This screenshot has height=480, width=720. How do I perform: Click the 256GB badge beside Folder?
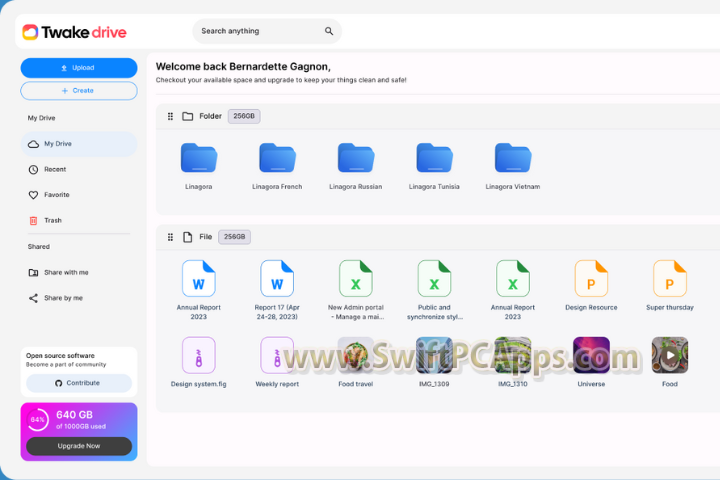point(244,116)
